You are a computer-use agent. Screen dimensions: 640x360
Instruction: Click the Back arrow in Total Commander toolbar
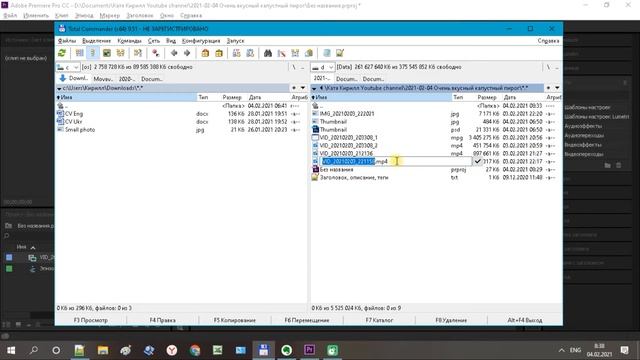pyautogui.click(x=174, y=53)
